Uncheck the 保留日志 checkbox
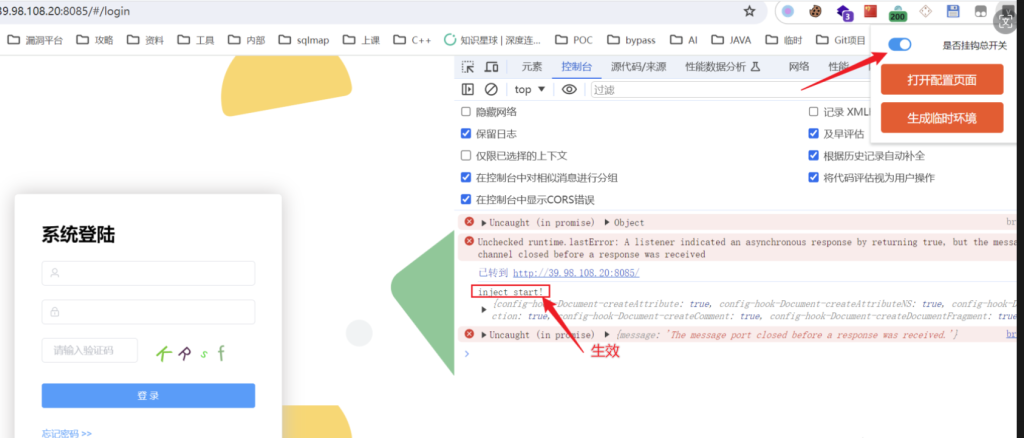The width and height of the screenshot is (1024, 438). coord(466,134)
